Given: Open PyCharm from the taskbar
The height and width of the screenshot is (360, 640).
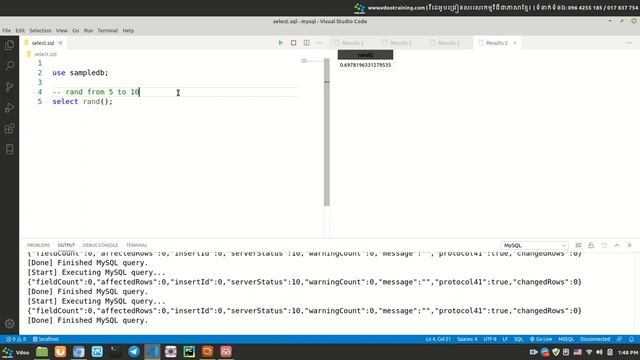Looking at the screenshot, I should coord(189,351).
